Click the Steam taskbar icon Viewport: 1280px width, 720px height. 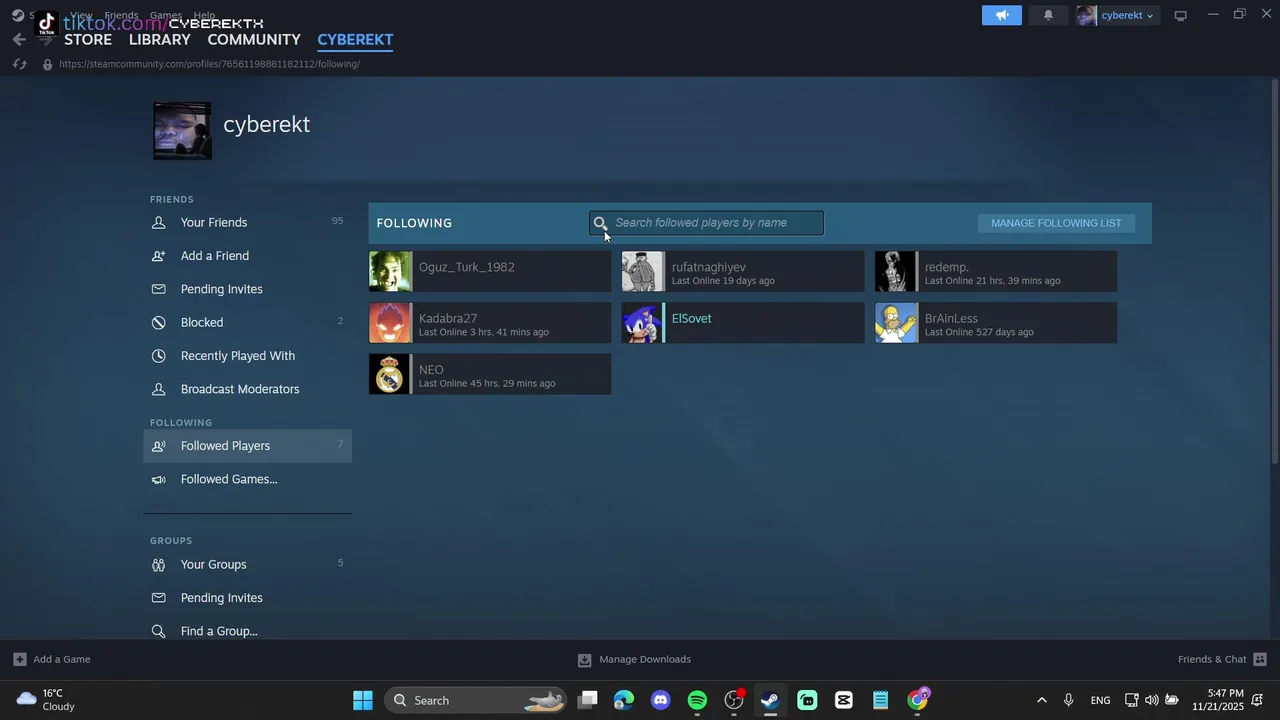770,700
